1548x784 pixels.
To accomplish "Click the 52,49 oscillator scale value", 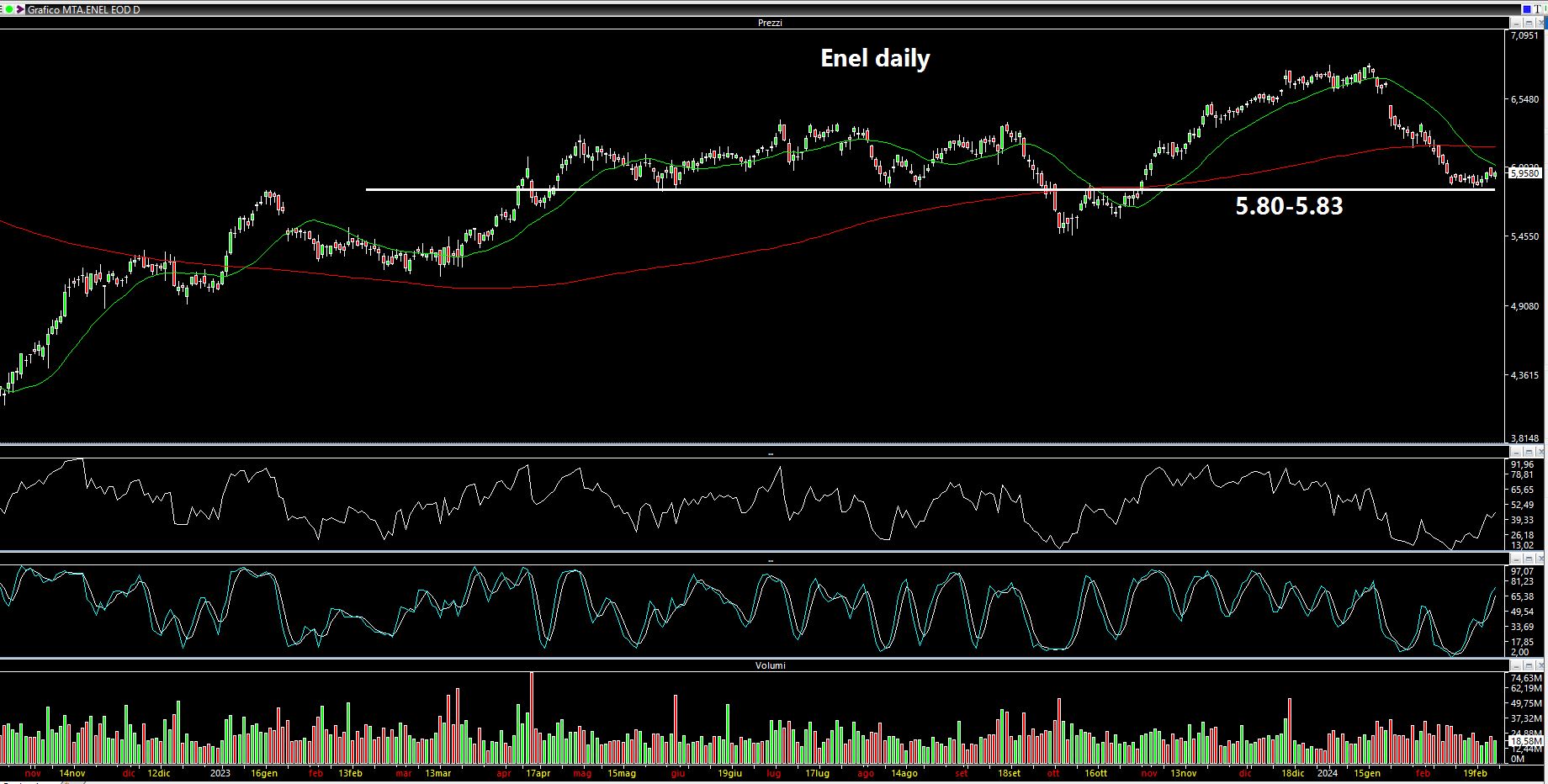I will tap(1523, 505).
